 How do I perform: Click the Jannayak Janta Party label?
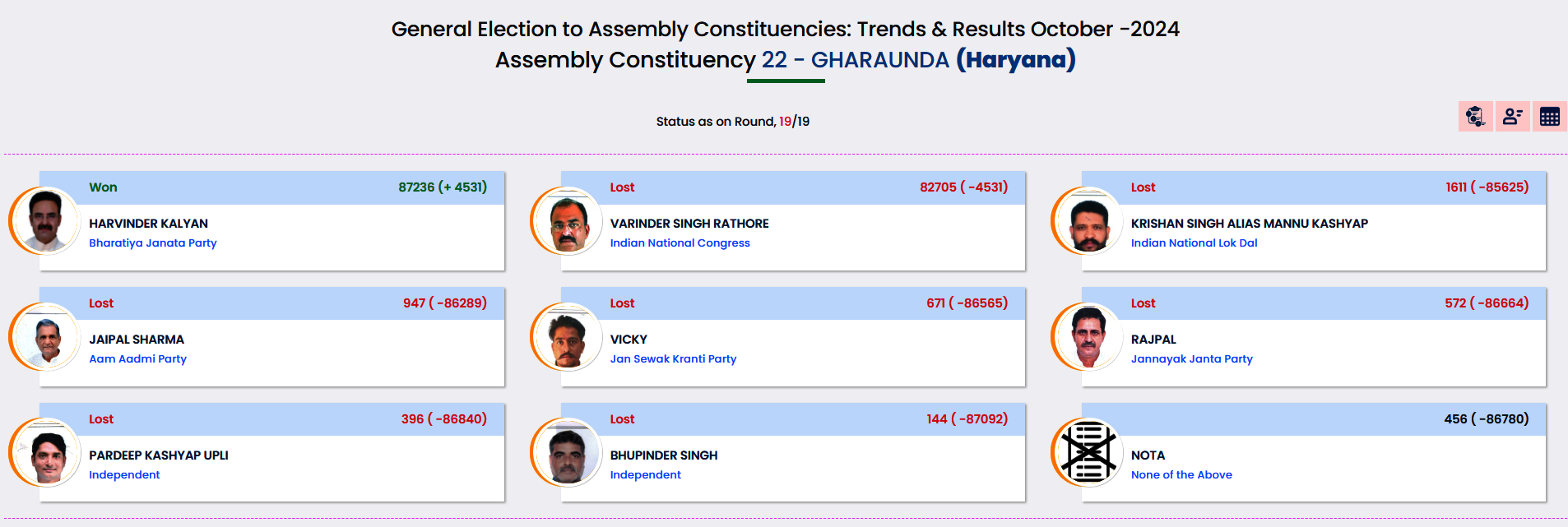(x=1191, y=359)
